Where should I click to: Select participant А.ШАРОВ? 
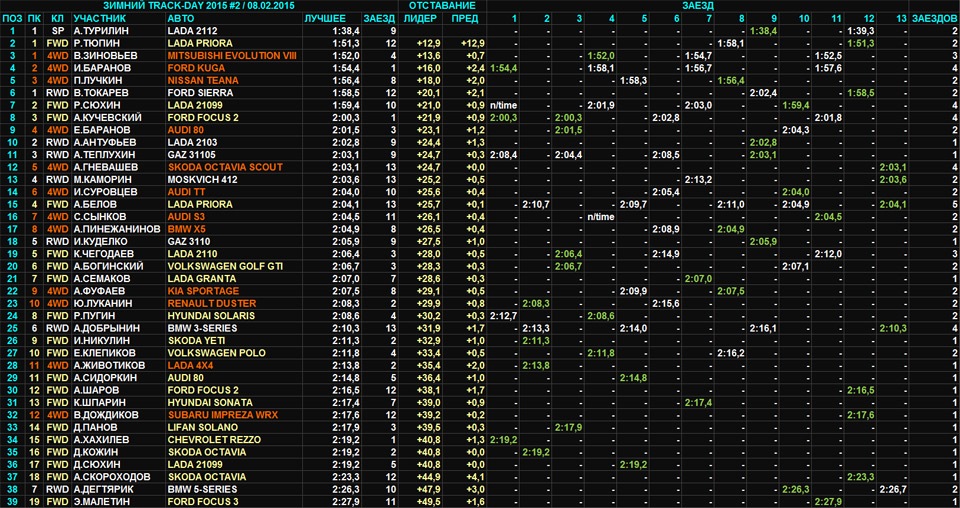(x=96, y=390)
